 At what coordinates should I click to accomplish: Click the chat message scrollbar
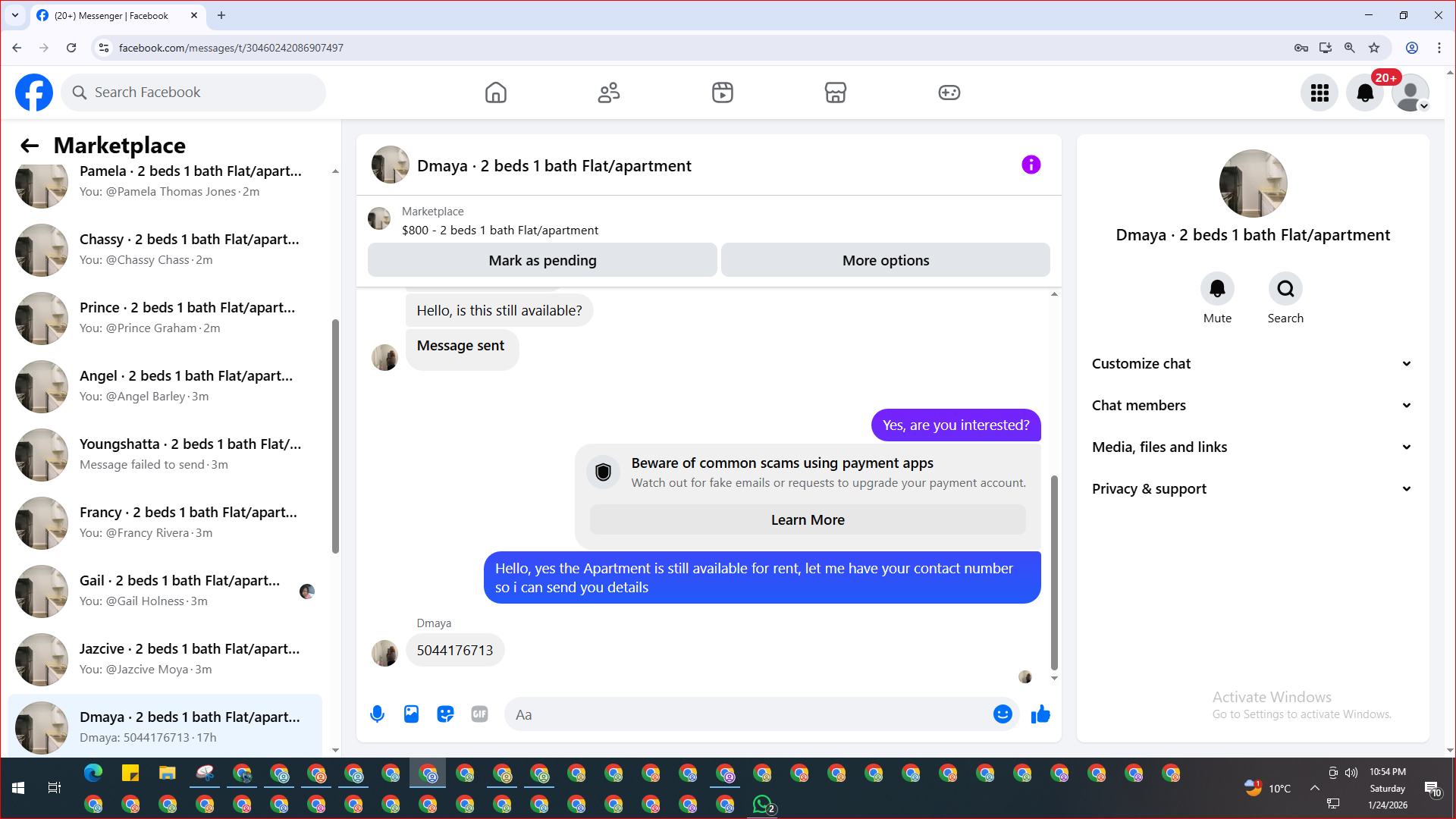click(1054, 573)
